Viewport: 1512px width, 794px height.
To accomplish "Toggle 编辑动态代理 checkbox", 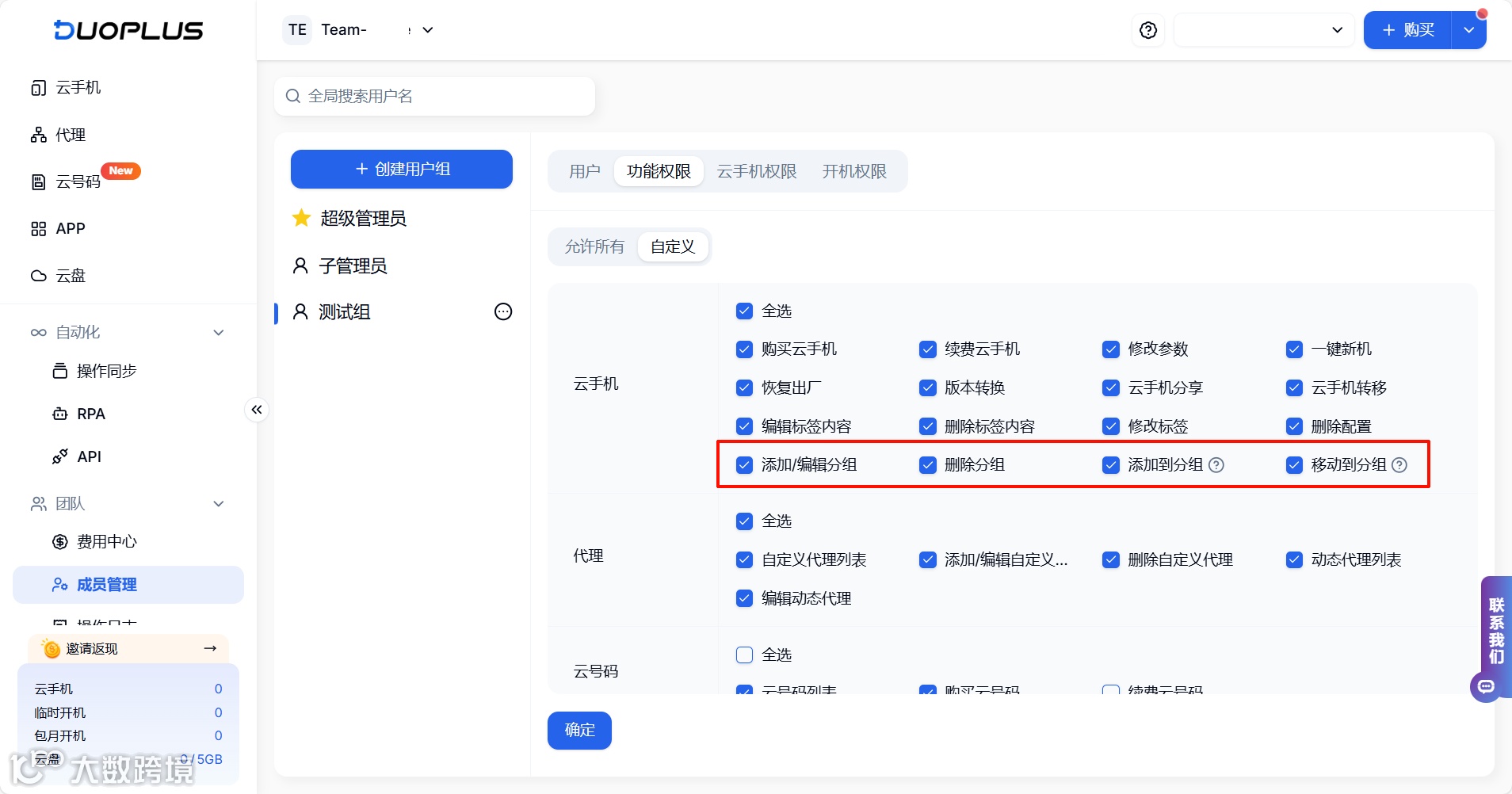I will (x=744, y=598).
